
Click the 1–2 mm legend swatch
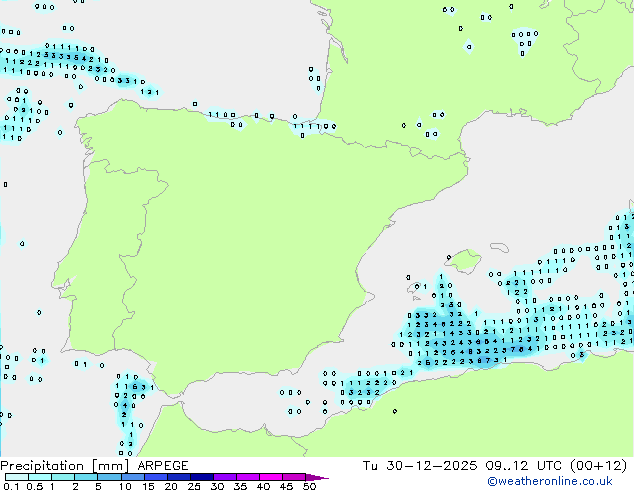click(63, 477)
